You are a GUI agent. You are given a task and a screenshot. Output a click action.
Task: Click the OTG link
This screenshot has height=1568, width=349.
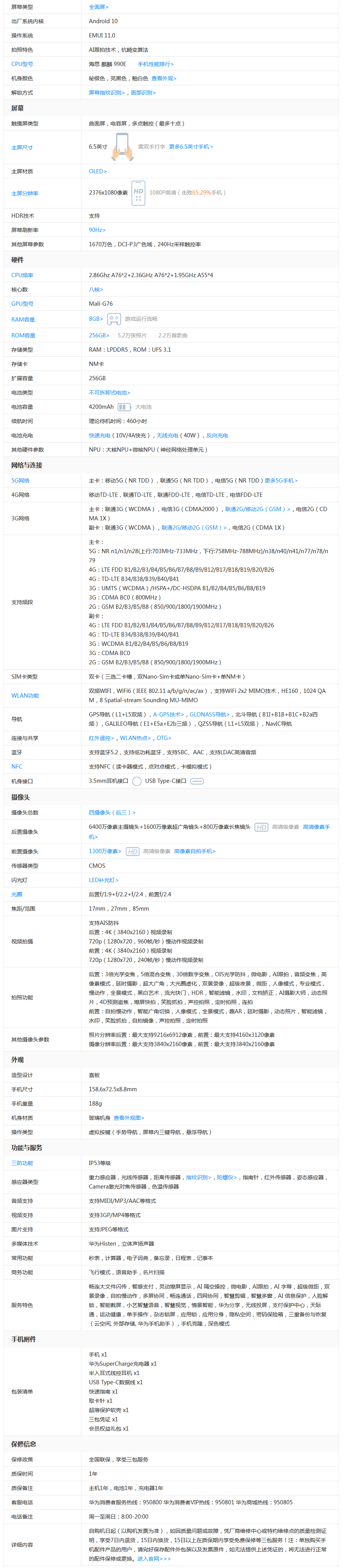tap(164, 738)
